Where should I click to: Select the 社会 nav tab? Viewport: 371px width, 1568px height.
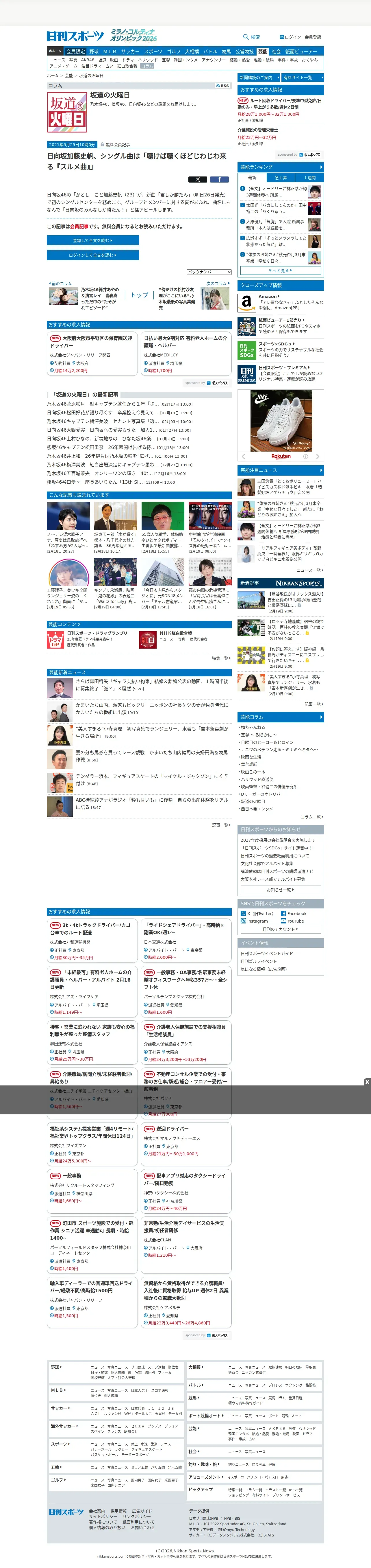click(276, 51)
